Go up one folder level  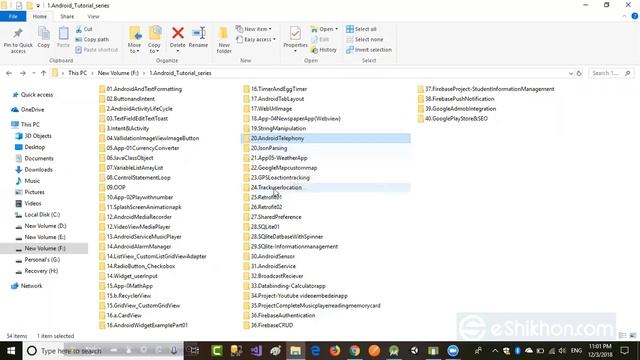point(43,73)
